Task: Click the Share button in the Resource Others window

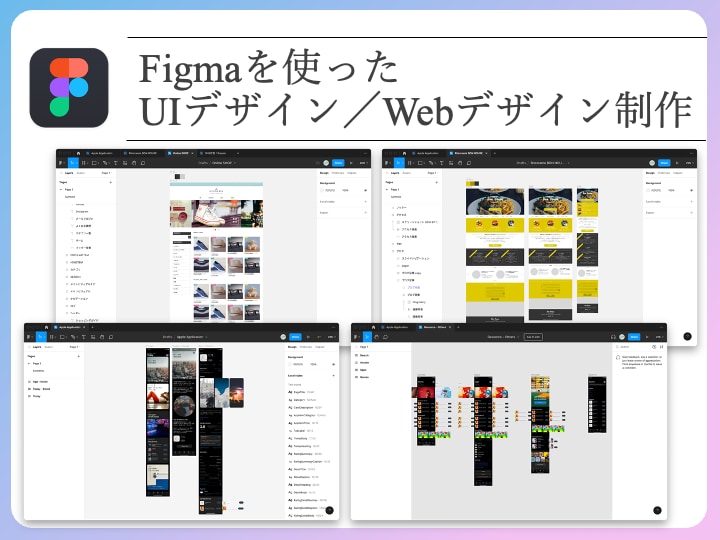Action: (634, 337)
